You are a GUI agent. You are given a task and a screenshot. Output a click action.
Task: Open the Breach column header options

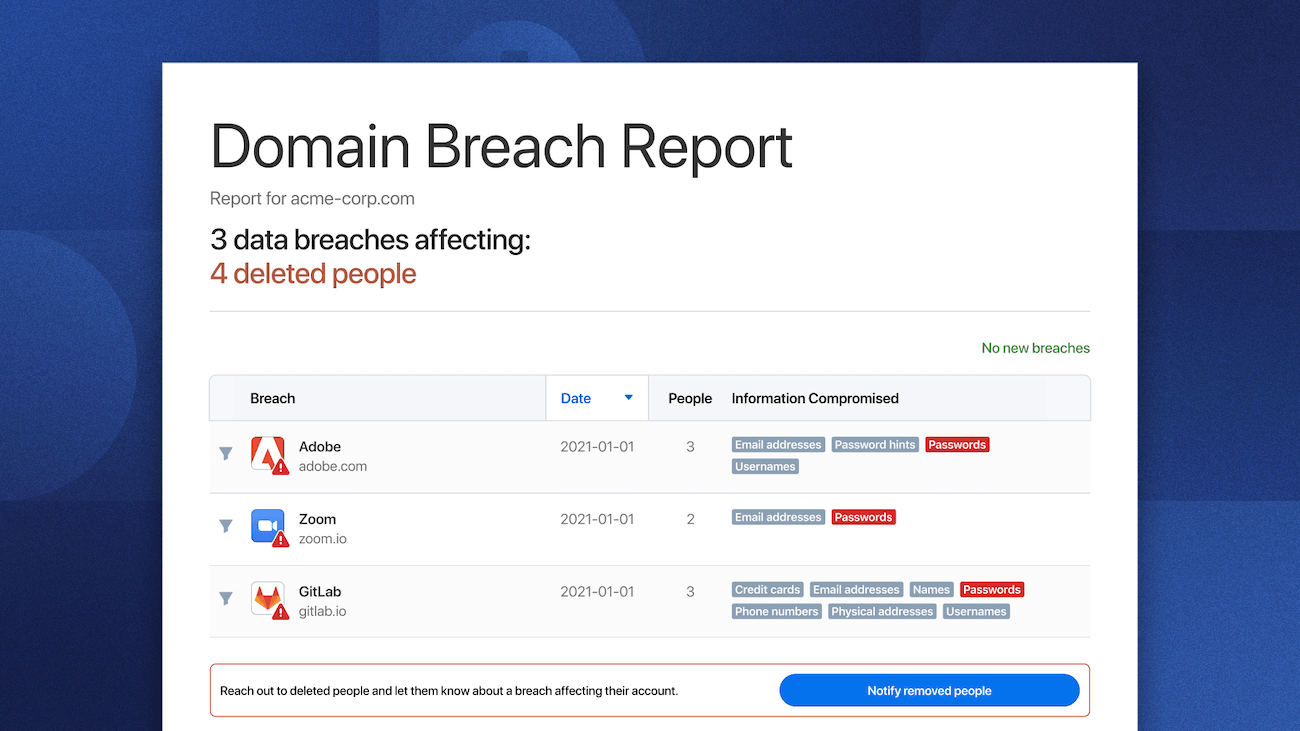click(x=273, y=398)
